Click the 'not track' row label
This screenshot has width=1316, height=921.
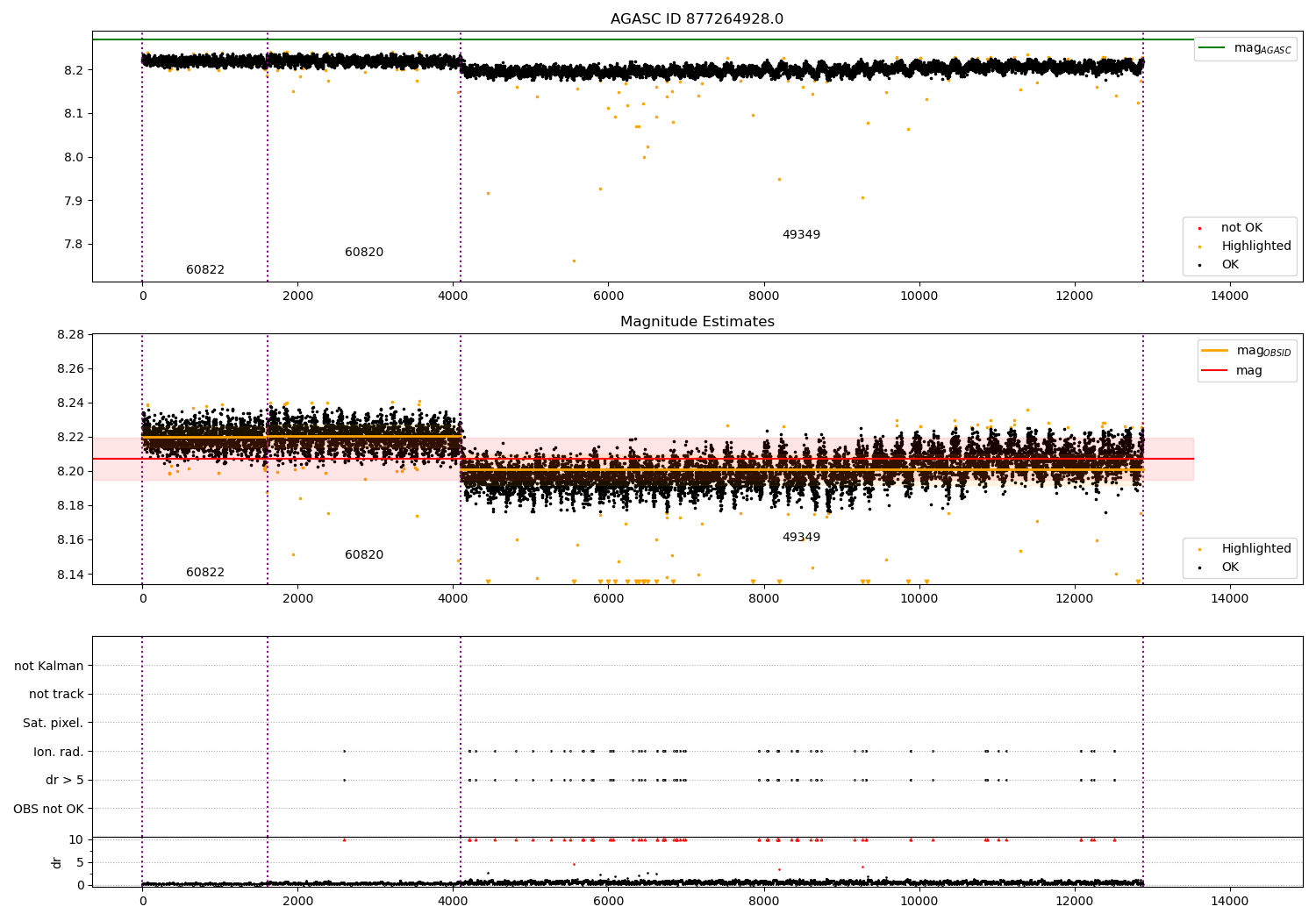56,695
